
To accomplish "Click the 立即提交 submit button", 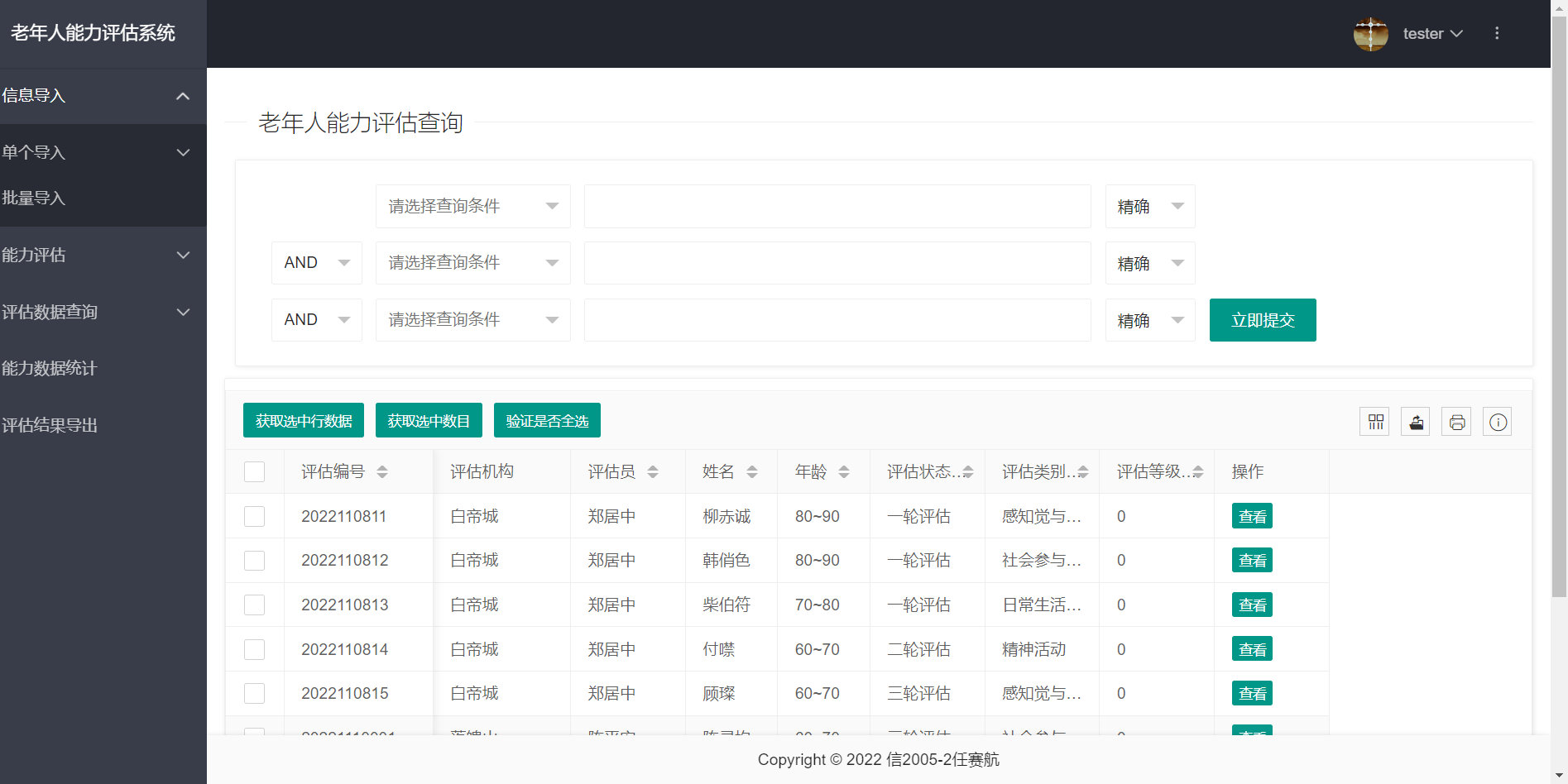I will [x=1263, y=320].
